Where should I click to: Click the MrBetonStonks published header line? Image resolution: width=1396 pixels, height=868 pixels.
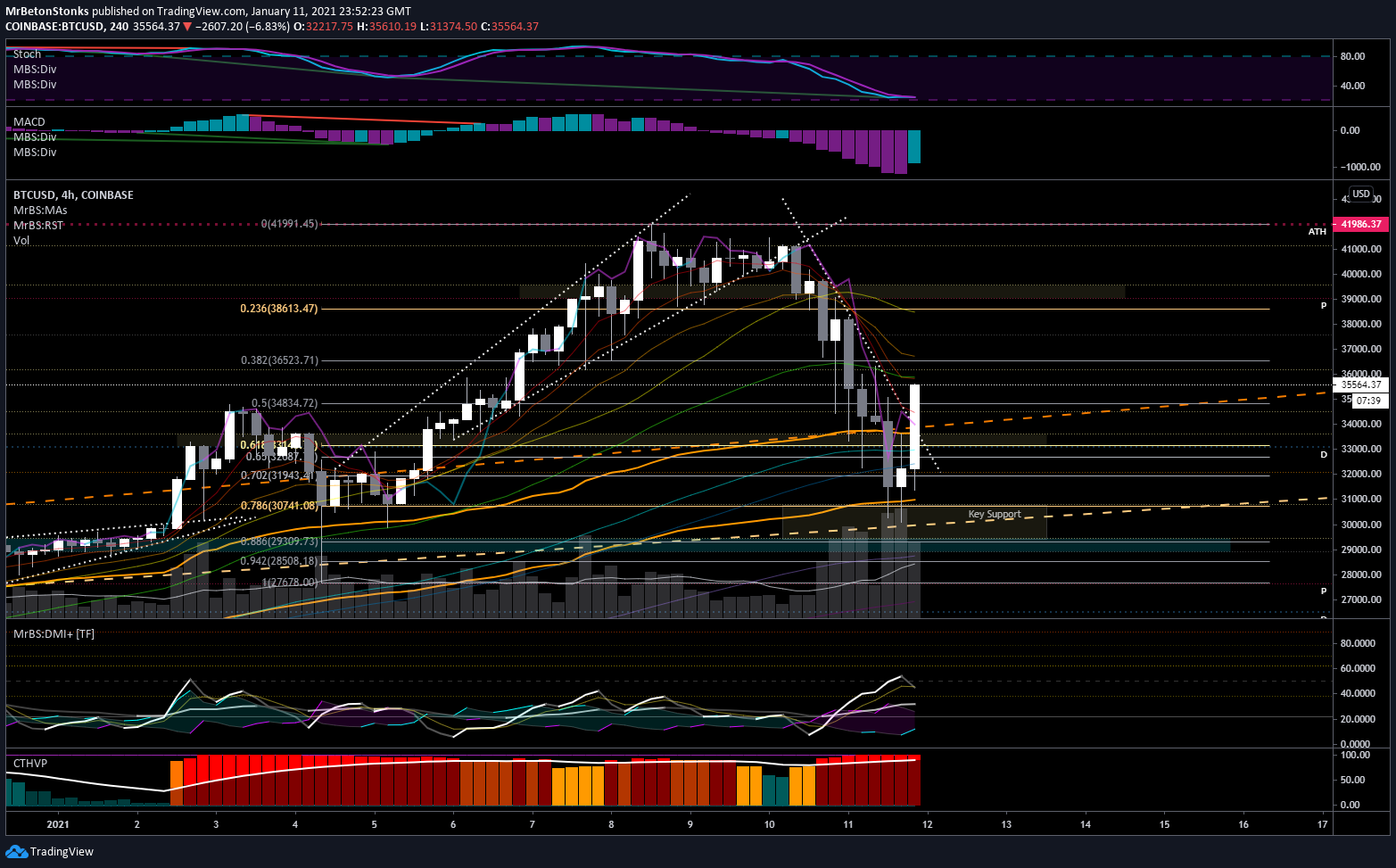click(209, 12)
